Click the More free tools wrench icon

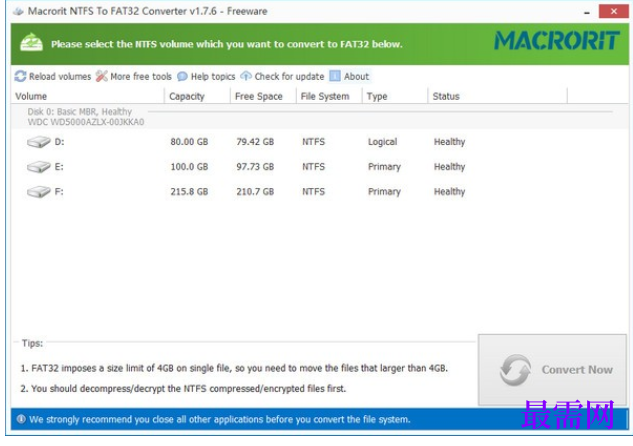coord(102,76)
